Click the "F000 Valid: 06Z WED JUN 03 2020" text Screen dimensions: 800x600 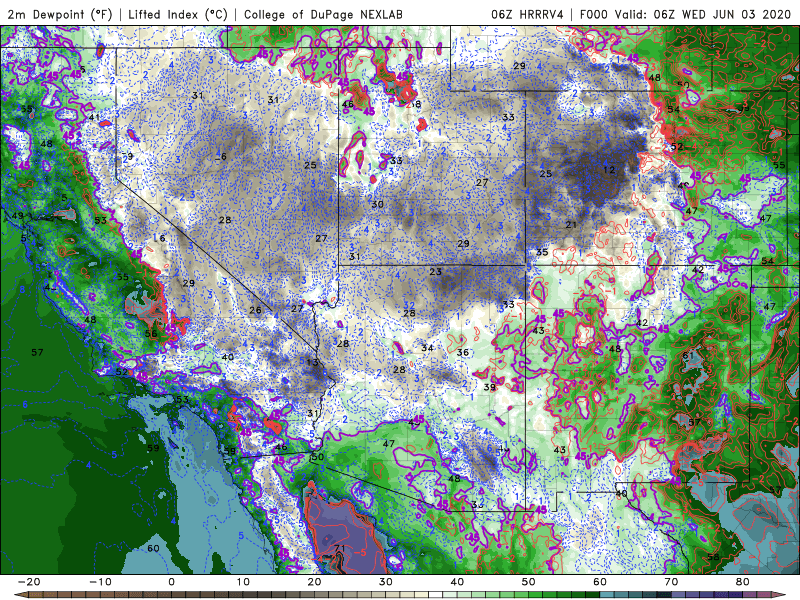pyautogui.click(x=688, y=15)
